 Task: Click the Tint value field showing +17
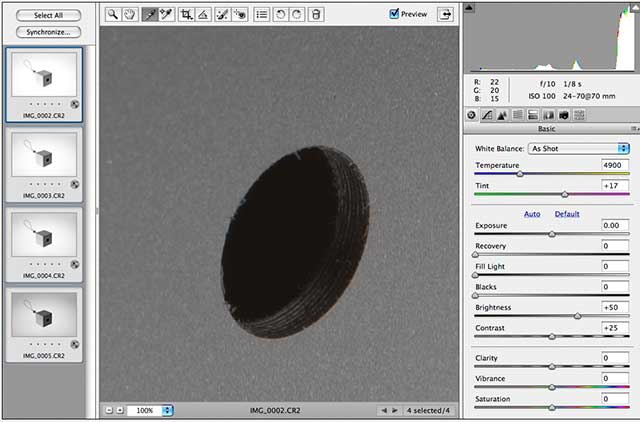(x=615, y=185)
